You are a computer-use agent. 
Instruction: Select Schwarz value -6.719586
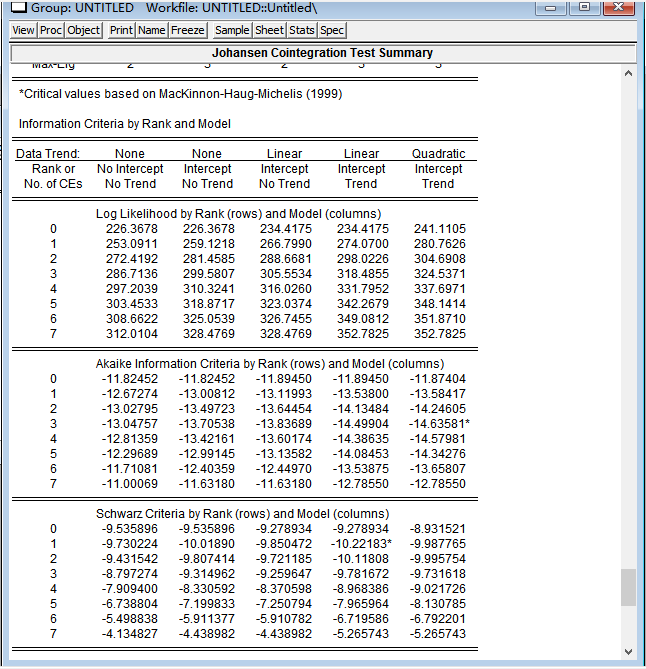click(x=361, y=619)
